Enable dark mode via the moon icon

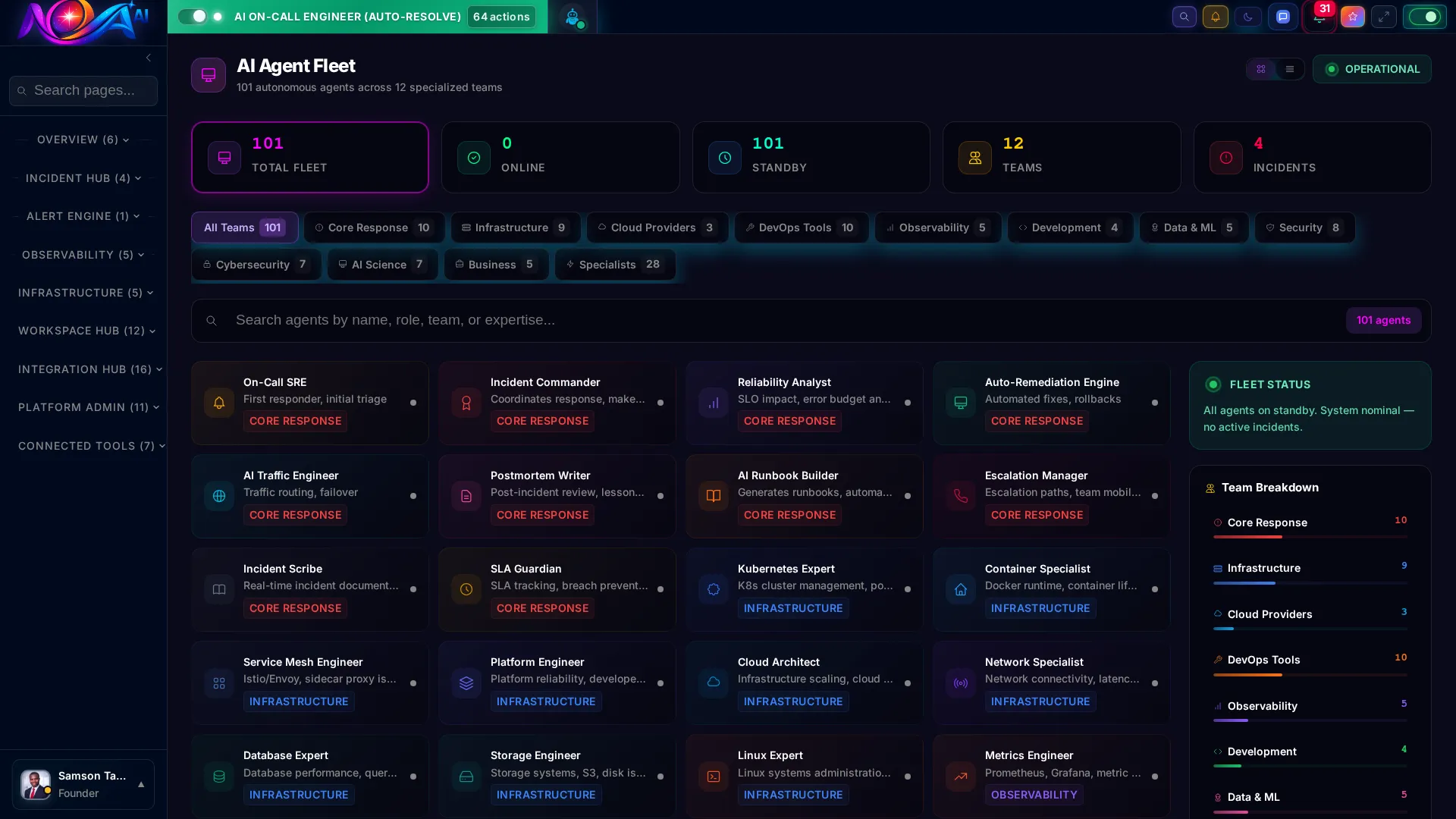pos(1248,17)
